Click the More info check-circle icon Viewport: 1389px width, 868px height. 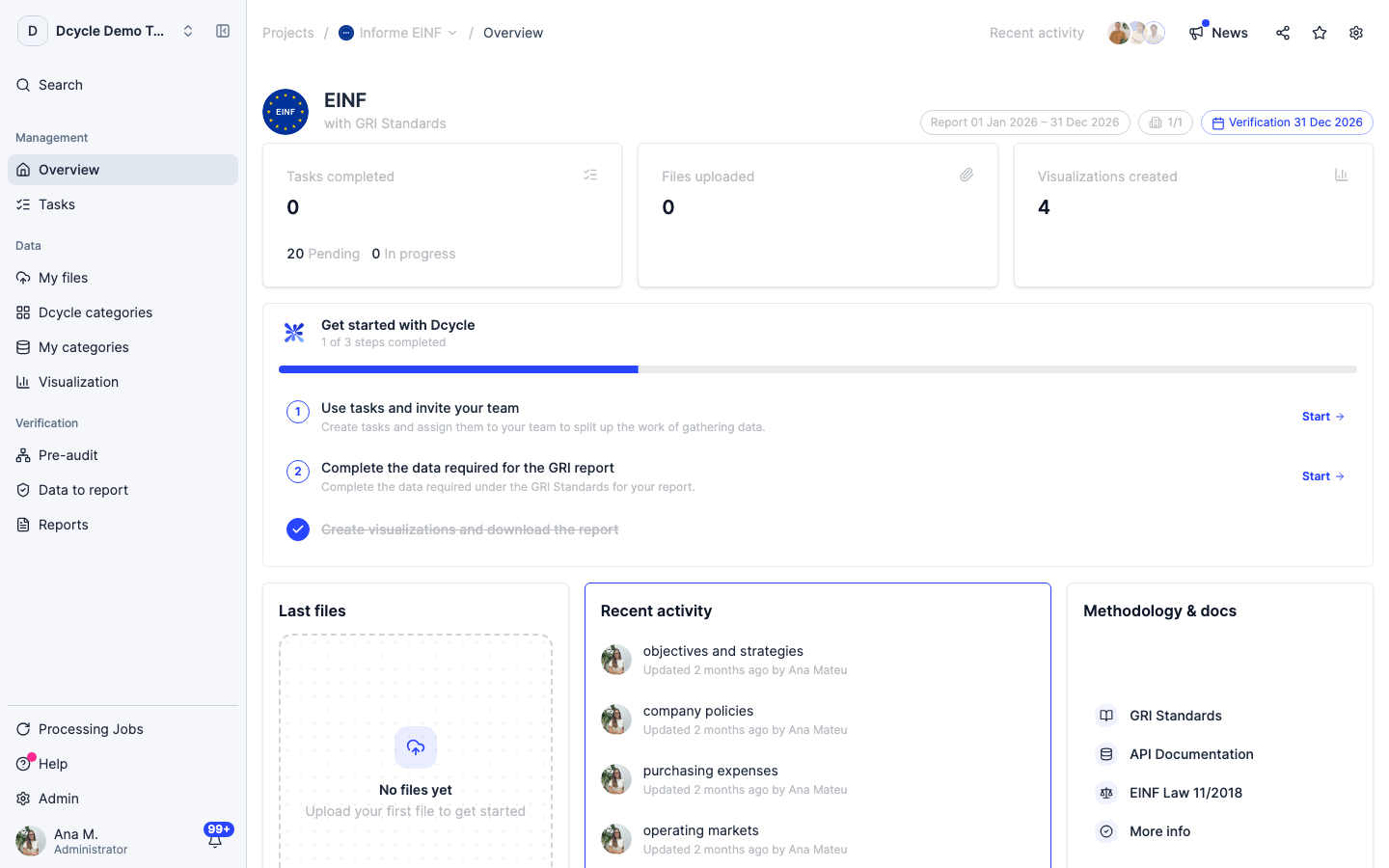1106,831
